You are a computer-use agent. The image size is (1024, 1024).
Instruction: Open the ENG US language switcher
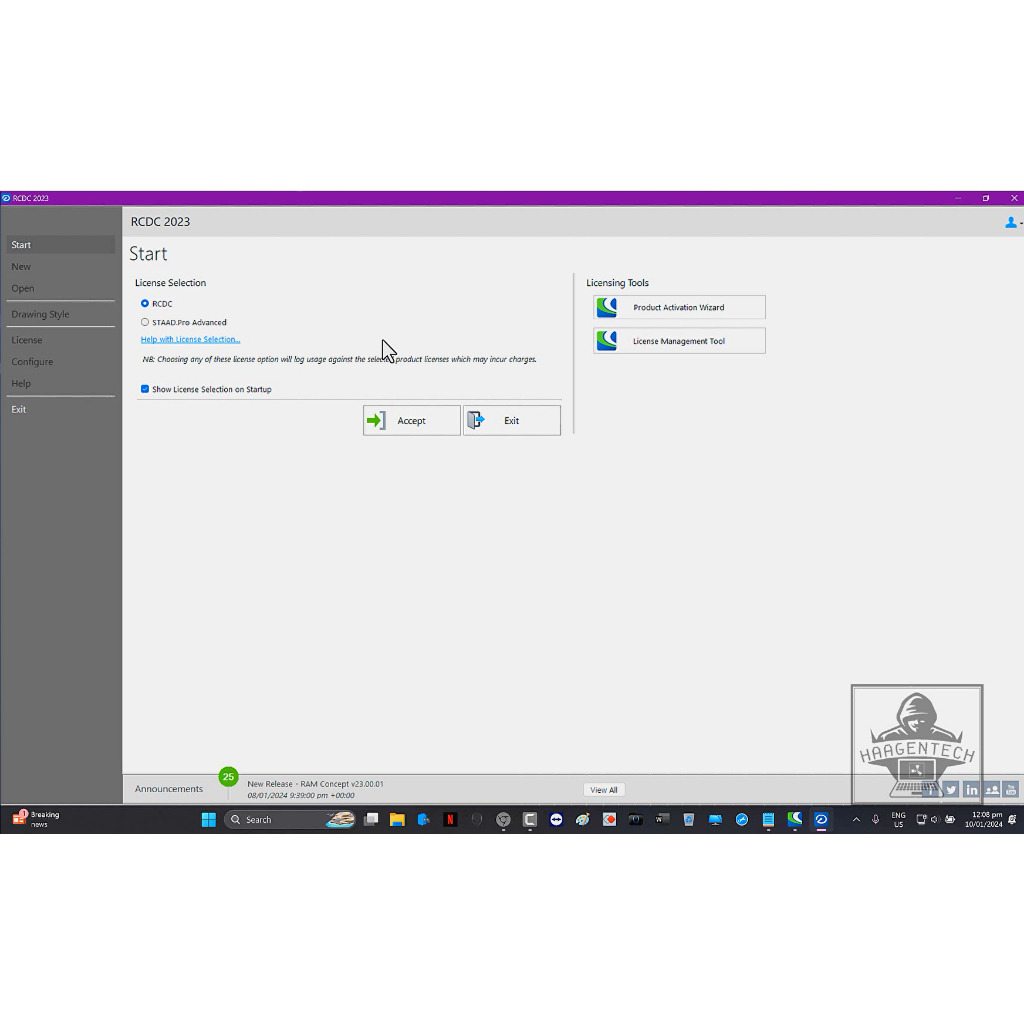pyautogui.click(x=898, y=820)
